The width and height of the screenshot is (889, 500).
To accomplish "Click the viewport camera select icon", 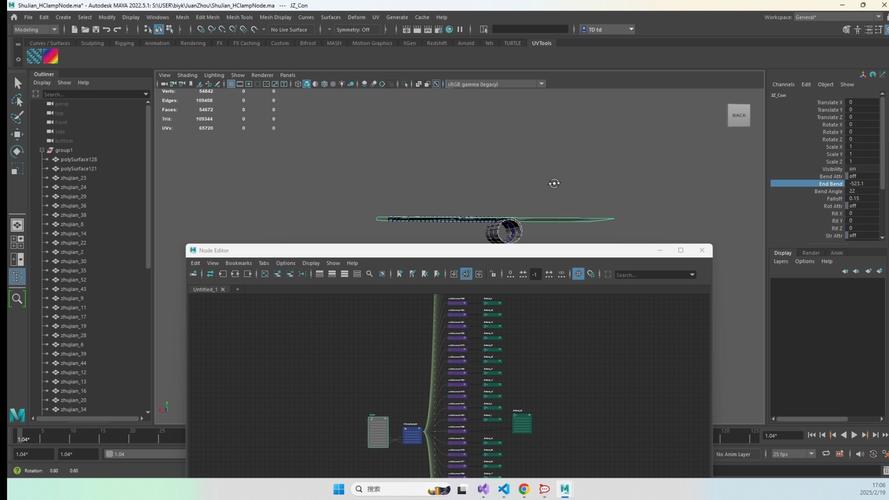I will click(x=164, y=84).
